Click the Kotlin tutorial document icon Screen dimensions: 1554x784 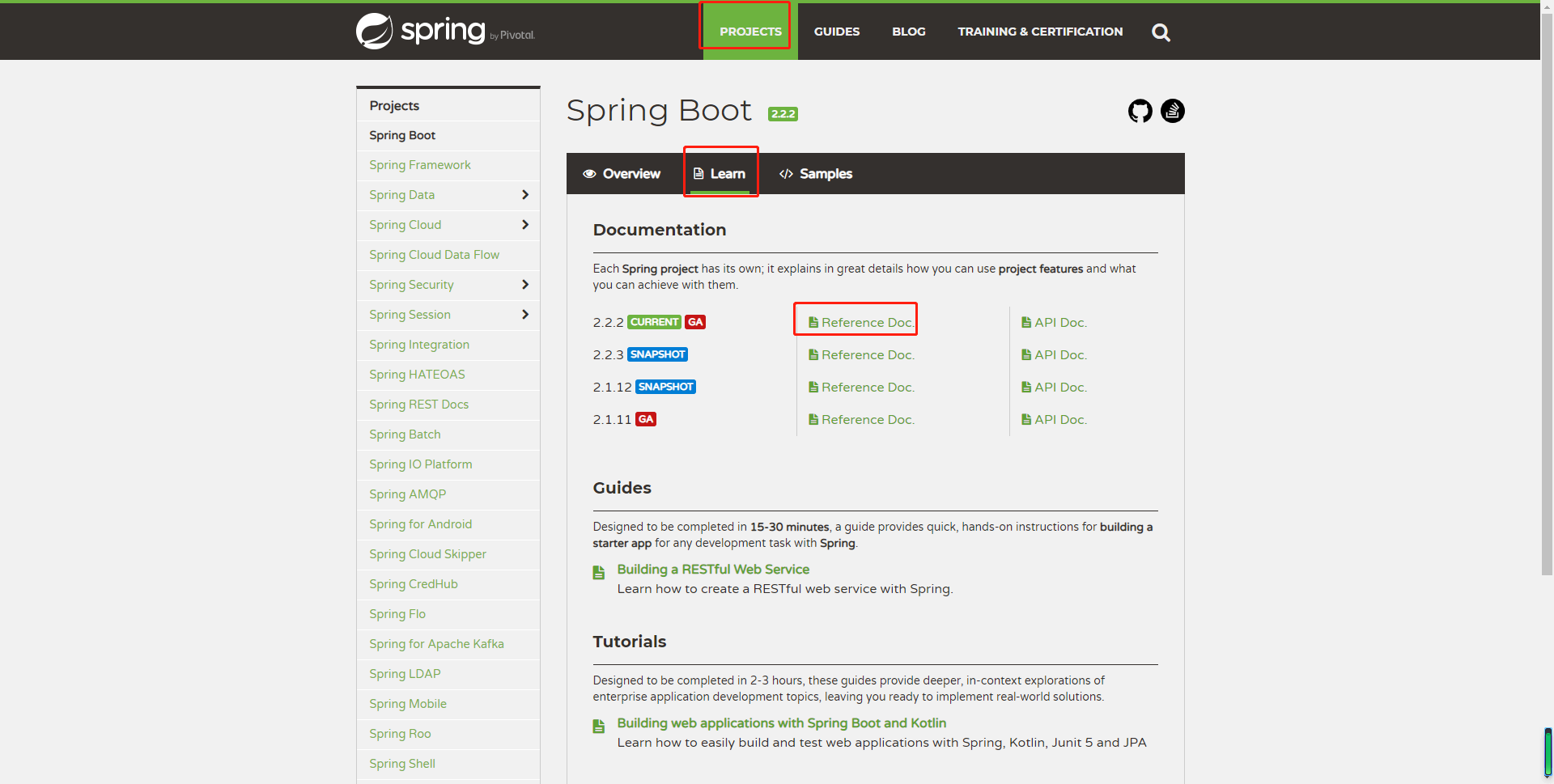[599, 727]
